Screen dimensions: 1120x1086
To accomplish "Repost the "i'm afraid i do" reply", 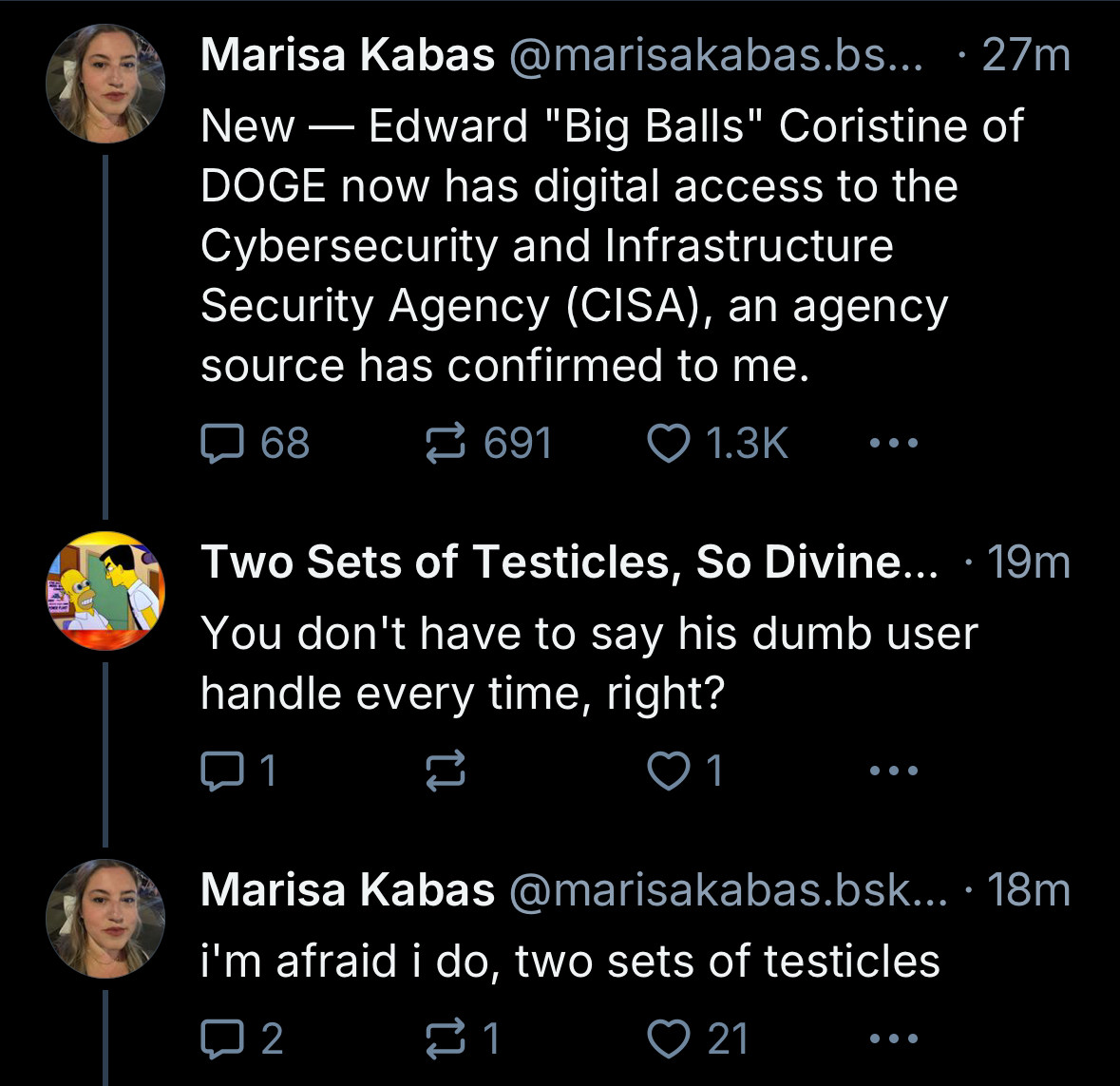I will pyautogui.click(x=445, y=1038).
